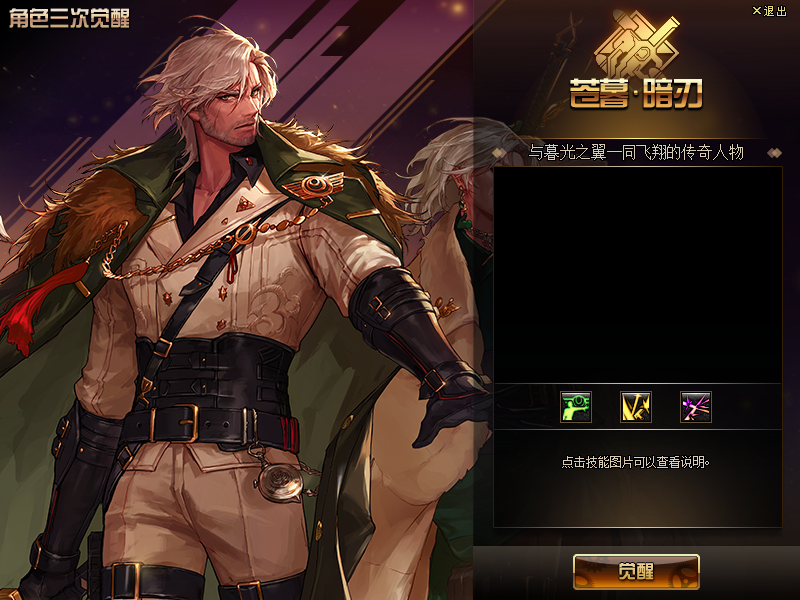
Task: Click the 觉醒 awaken button
Action: pyautogui.click(x=636, y=571)
